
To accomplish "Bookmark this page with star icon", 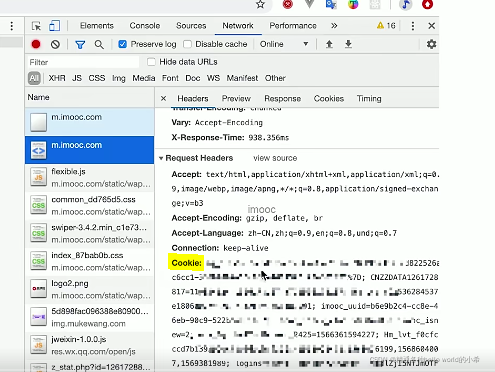I will point(260,4).
